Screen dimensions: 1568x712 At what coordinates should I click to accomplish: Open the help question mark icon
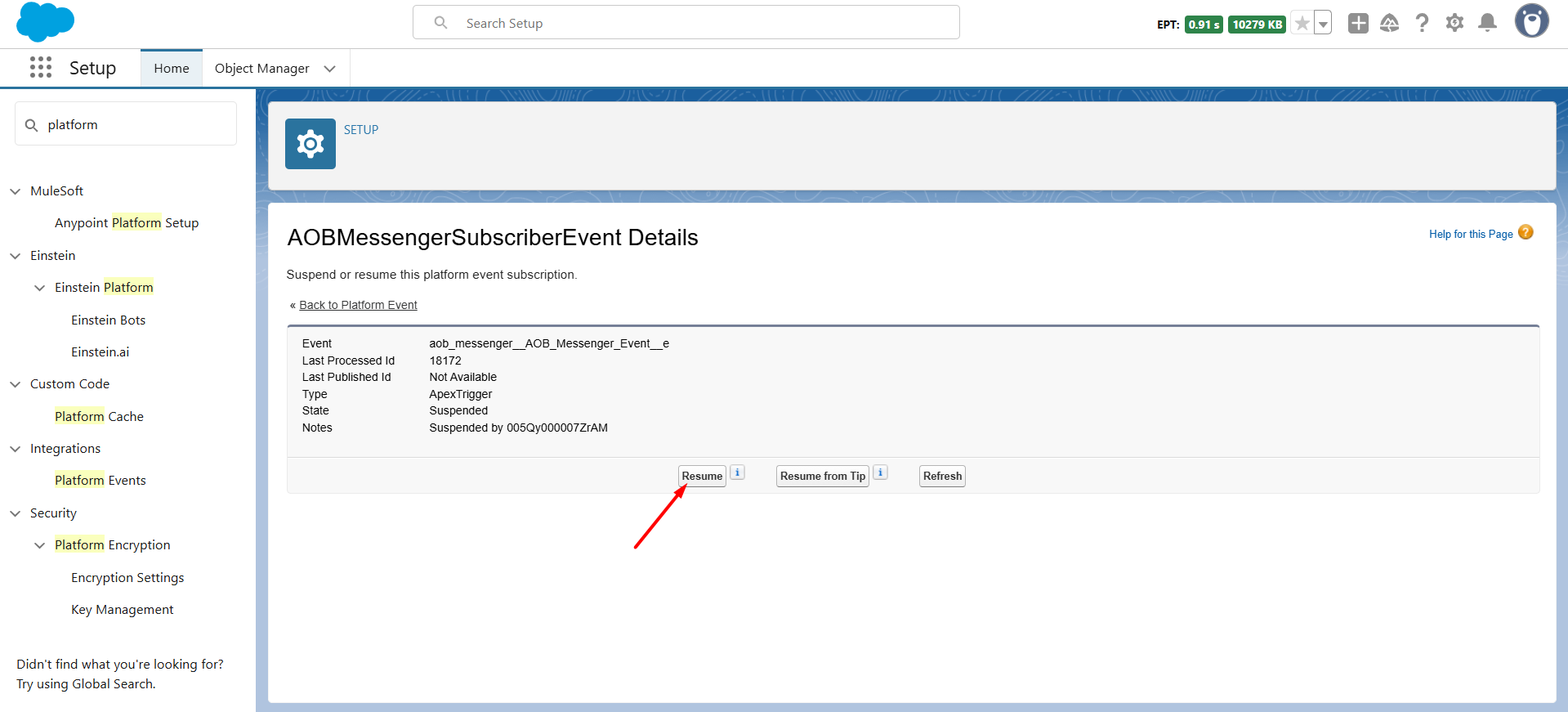point(1423,23)
